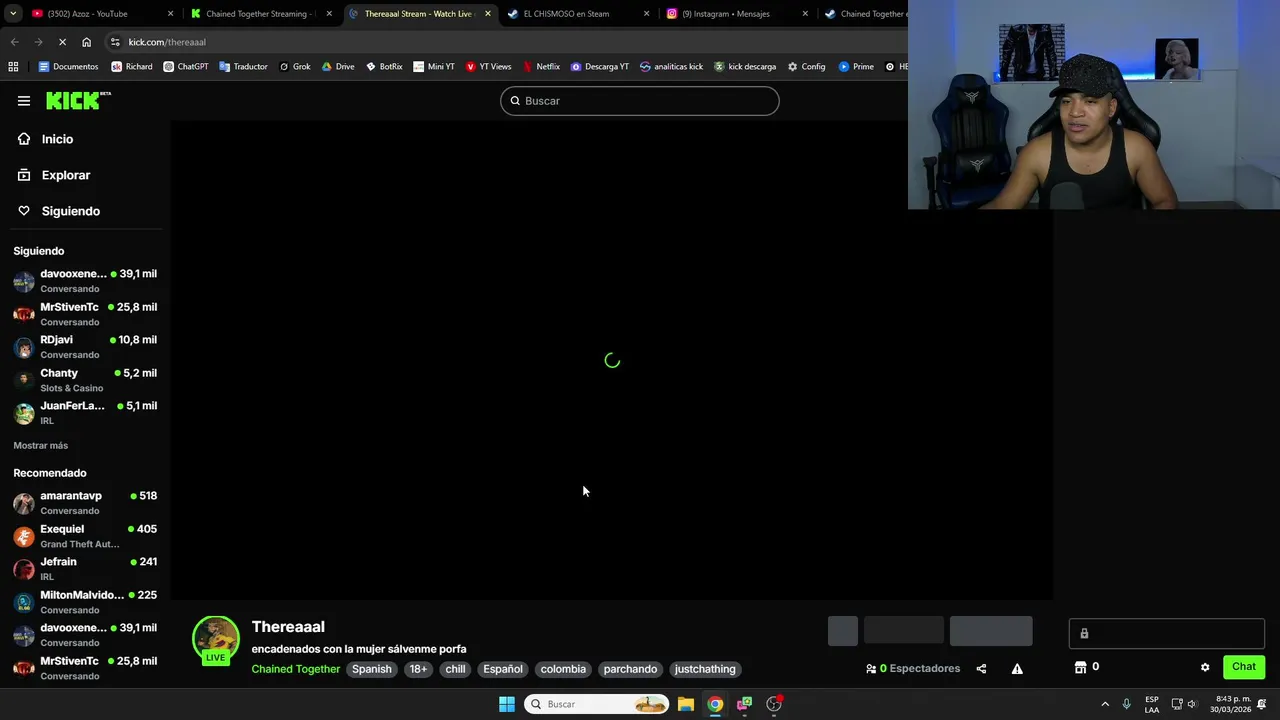Click the browser home icon
This screenshot has height=720, width=1280.
click(86, 42)
